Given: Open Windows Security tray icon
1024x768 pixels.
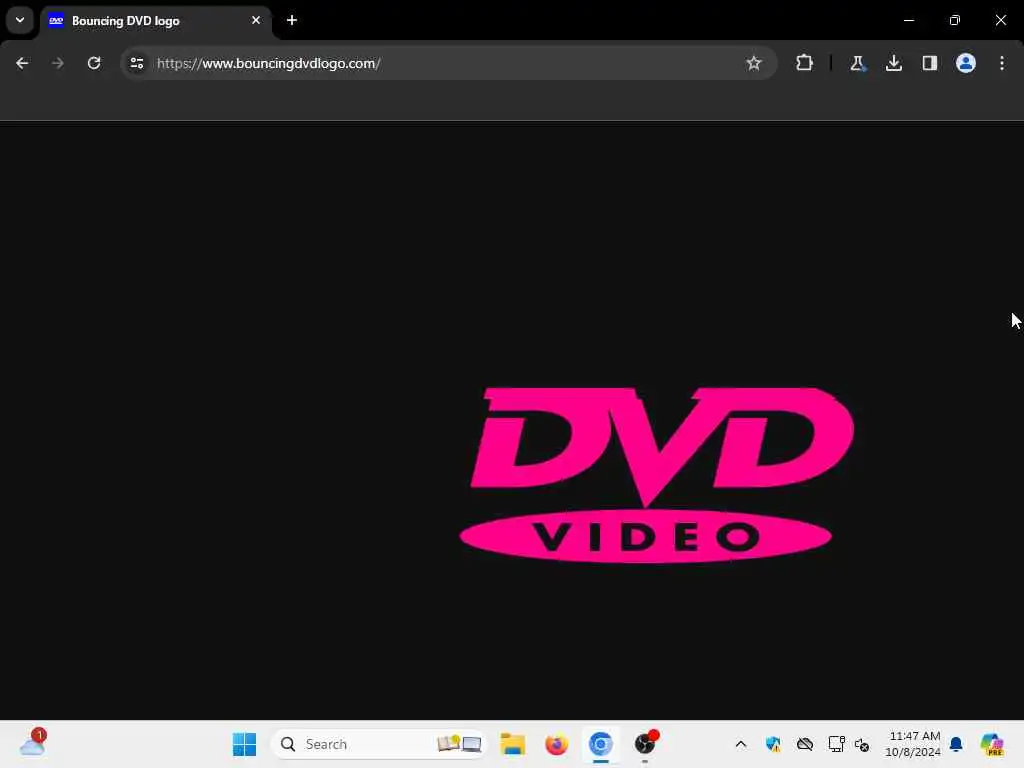Looking at the screenshot, I should [773, 744].
